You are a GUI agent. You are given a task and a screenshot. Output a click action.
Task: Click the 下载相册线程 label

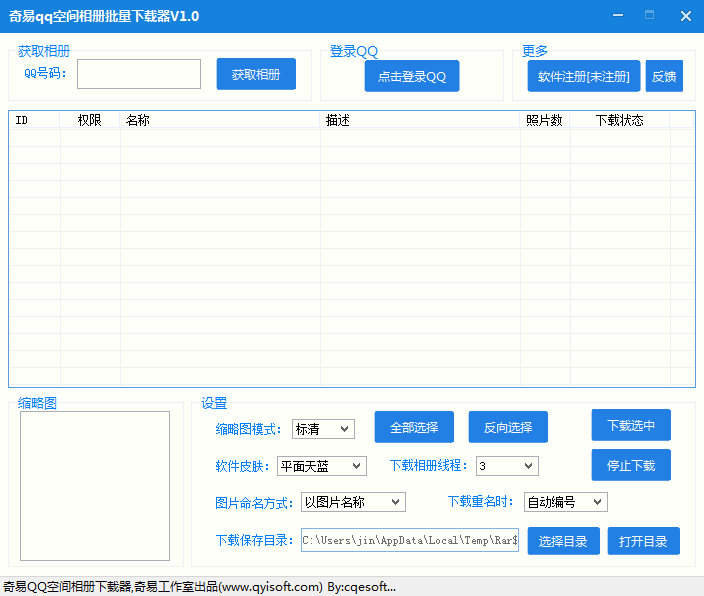[x=428, y=465]
